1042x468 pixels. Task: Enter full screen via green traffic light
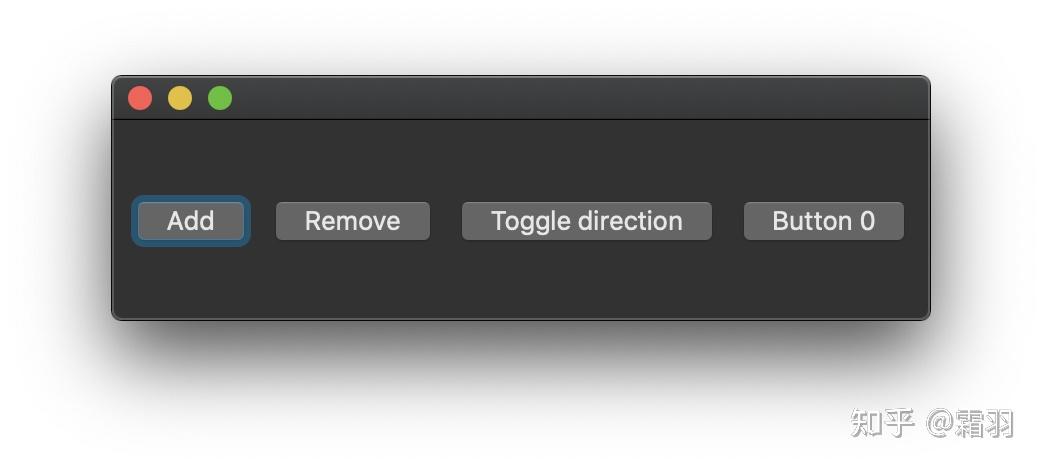220,98
